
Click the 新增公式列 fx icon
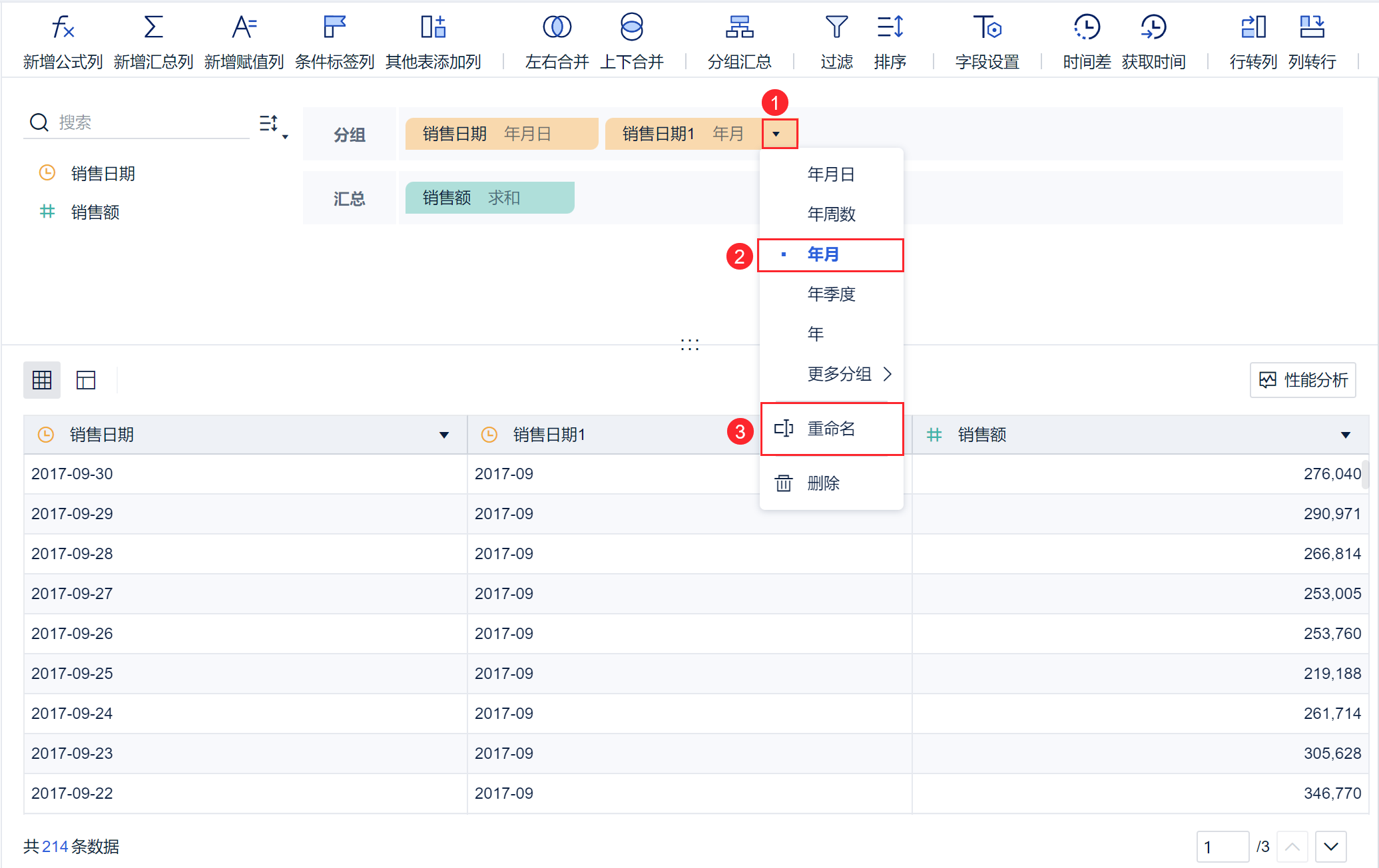coord(63,28)
